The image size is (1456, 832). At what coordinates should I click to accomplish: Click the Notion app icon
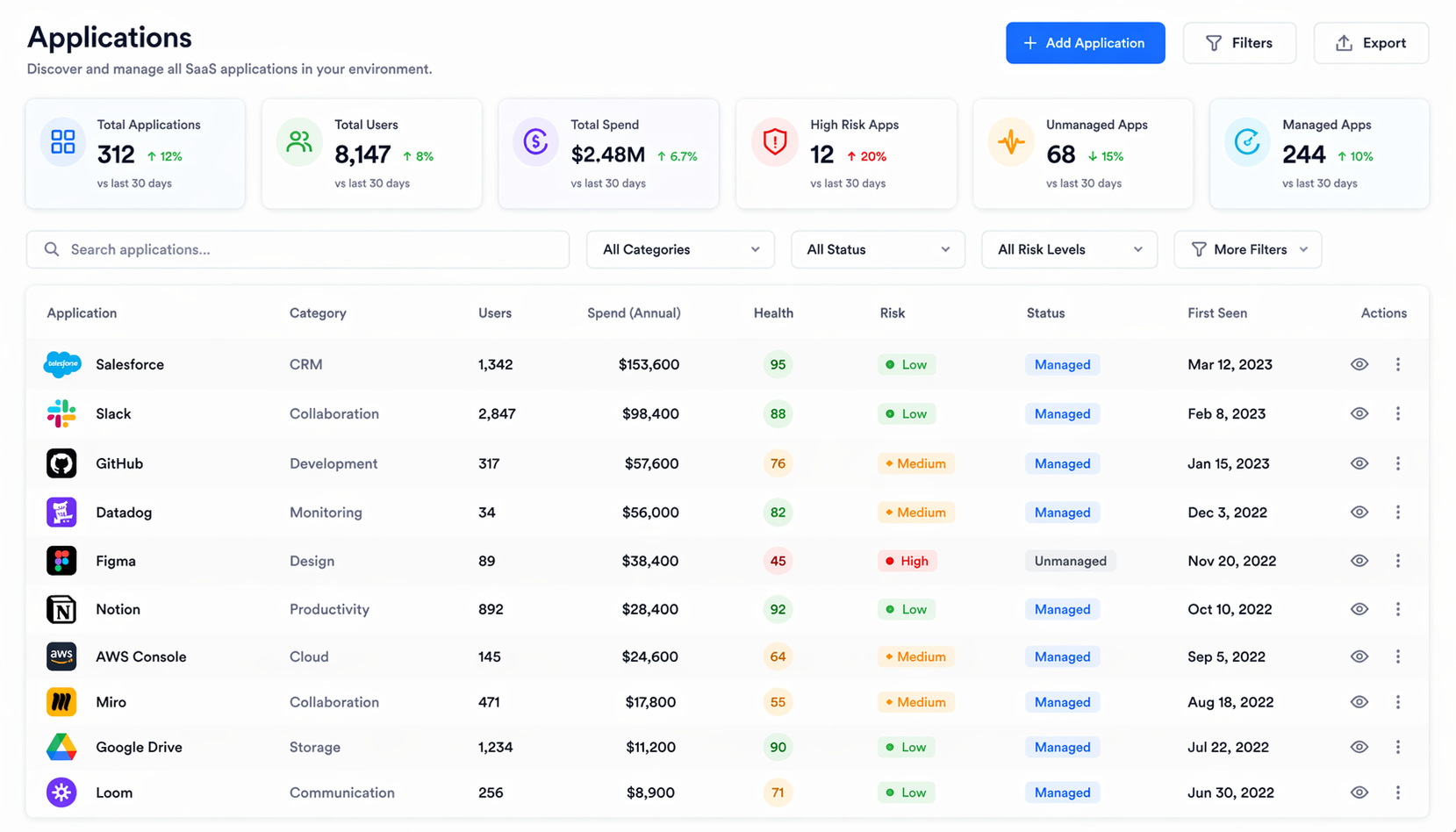tap(61, 609)
